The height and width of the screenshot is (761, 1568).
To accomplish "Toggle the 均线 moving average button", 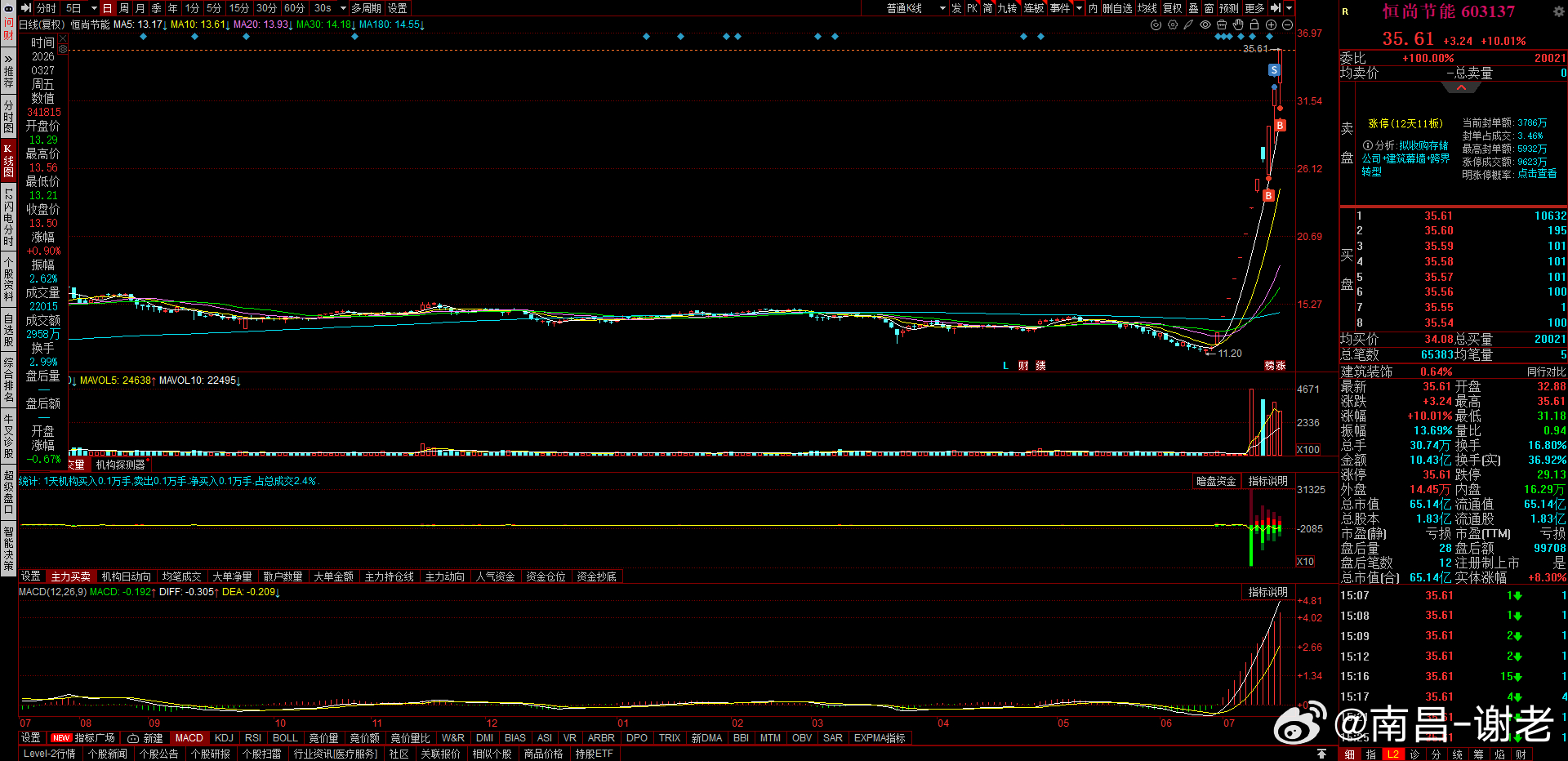I will coord(1147,8).
